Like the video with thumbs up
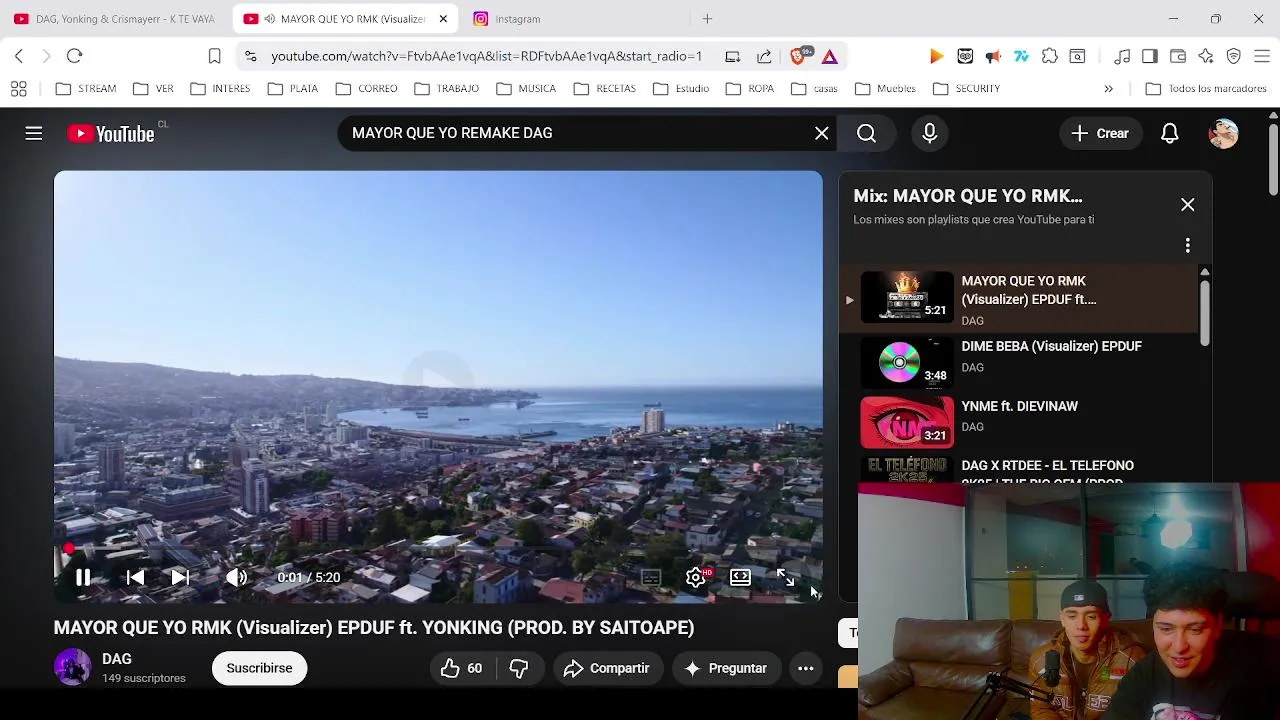 [461, 668]
